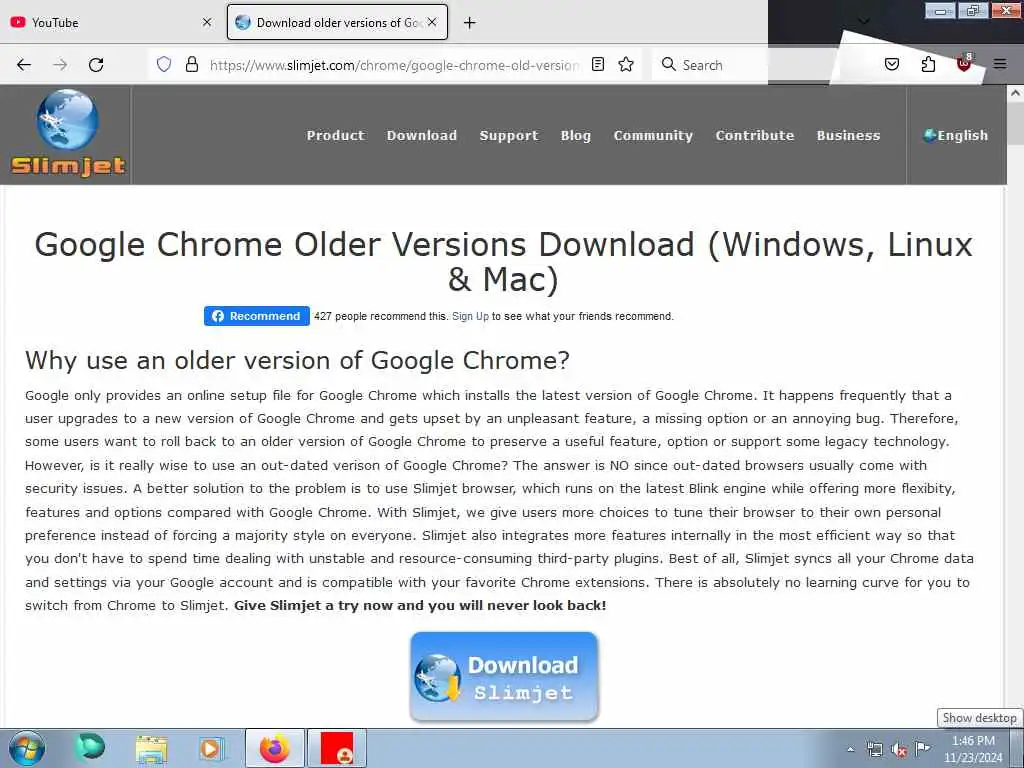Open Firefox application hamburger menu

tap(1000, 64)
